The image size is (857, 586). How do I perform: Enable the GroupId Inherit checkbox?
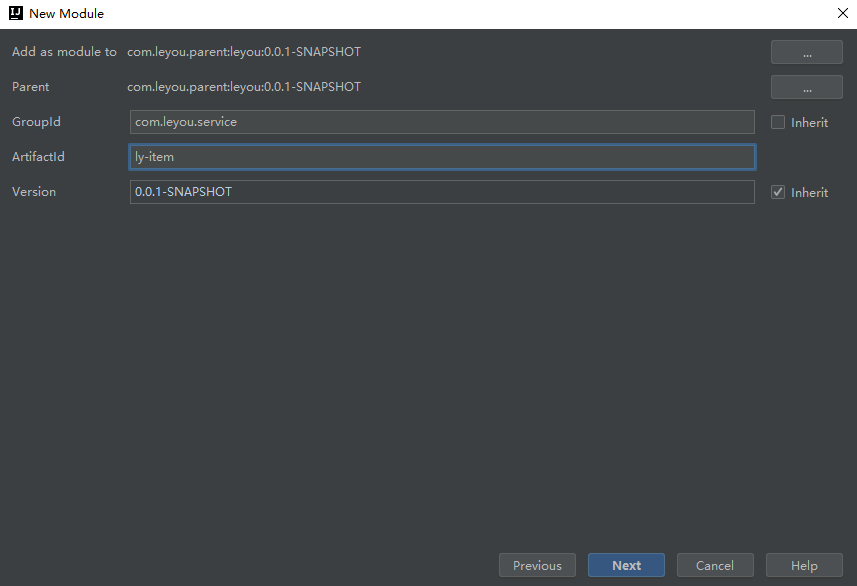point(778,122)
